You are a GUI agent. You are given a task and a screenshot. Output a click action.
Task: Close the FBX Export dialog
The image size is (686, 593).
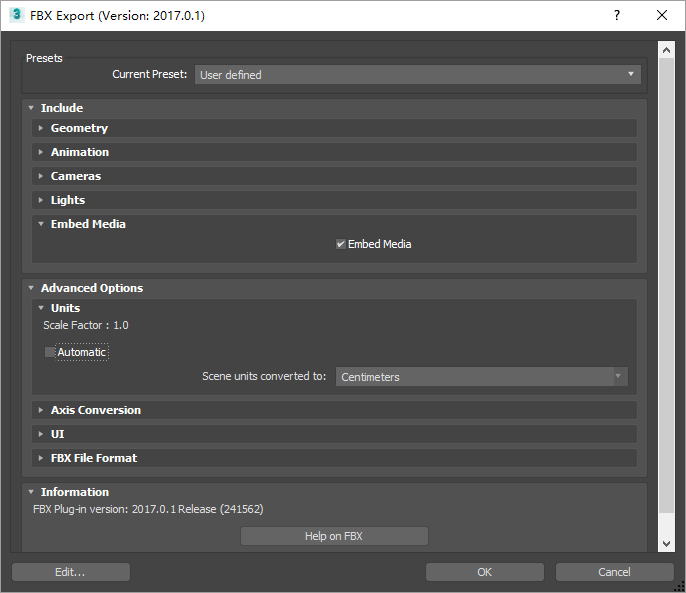point(662,15)
